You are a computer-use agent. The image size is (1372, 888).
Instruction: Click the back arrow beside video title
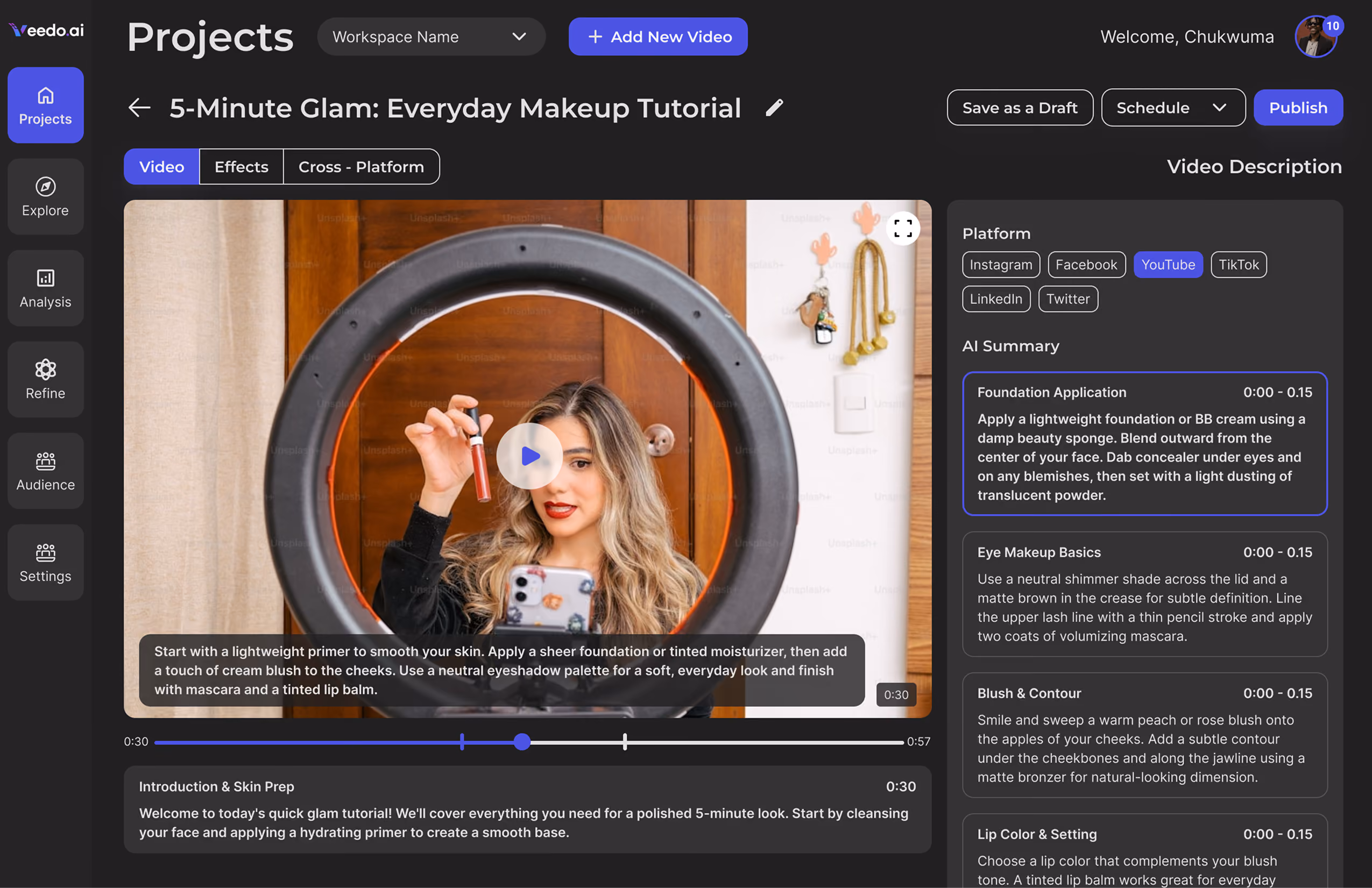[139, 107]
